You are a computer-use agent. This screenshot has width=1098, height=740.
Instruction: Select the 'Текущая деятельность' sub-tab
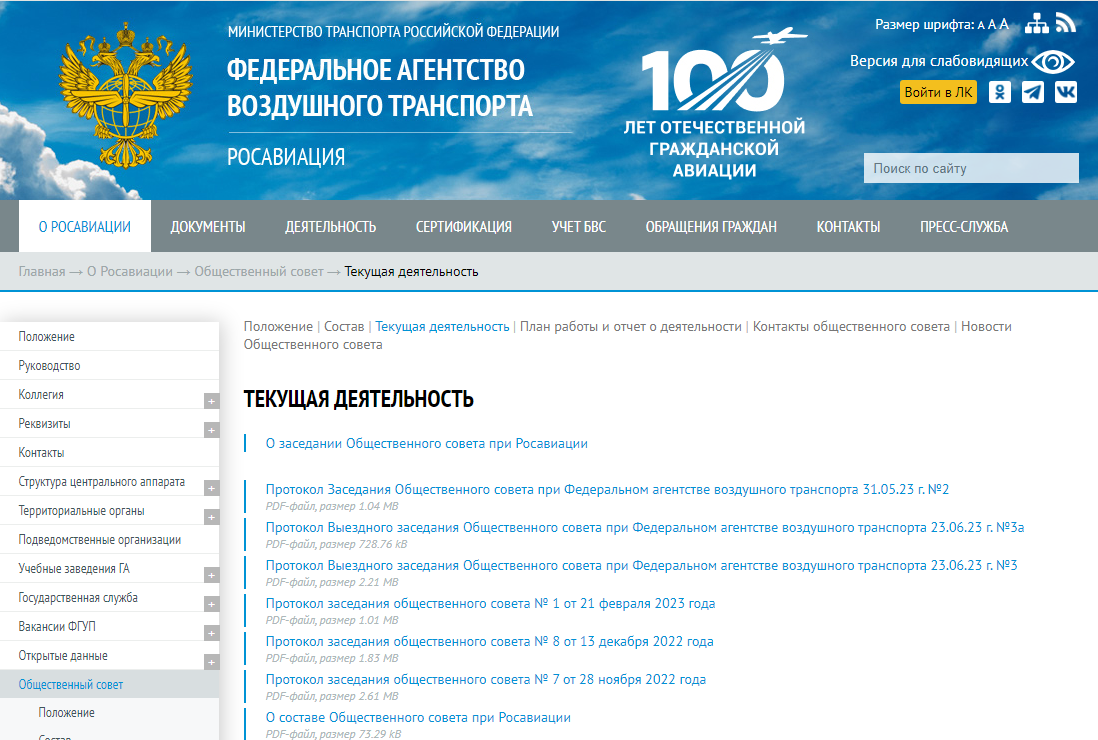click(x=442, y=326)
